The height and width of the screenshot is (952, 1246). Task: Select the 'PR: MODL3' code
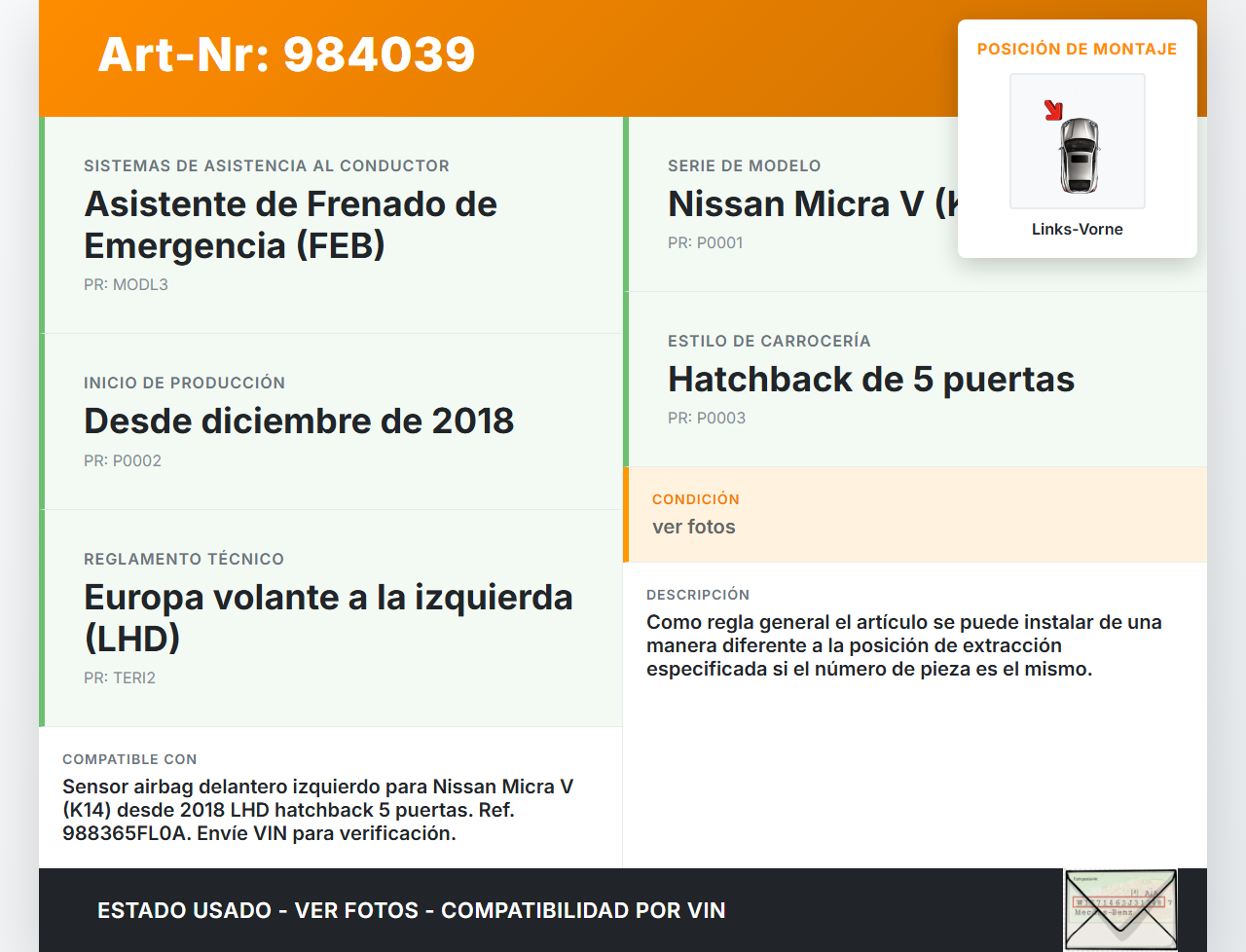pyautogui.click(x=126, y=284)
